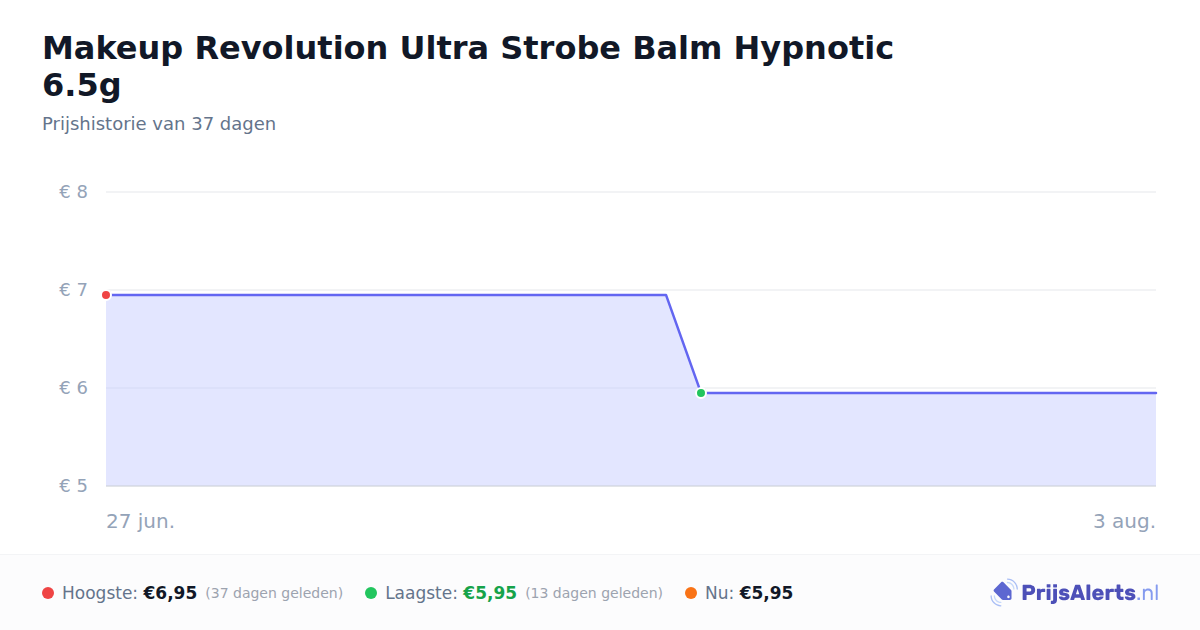Click the Prijshistorie van 37 dagen subtitle
This screenshot has height=630, width=1200.
[x=159, y=124]
